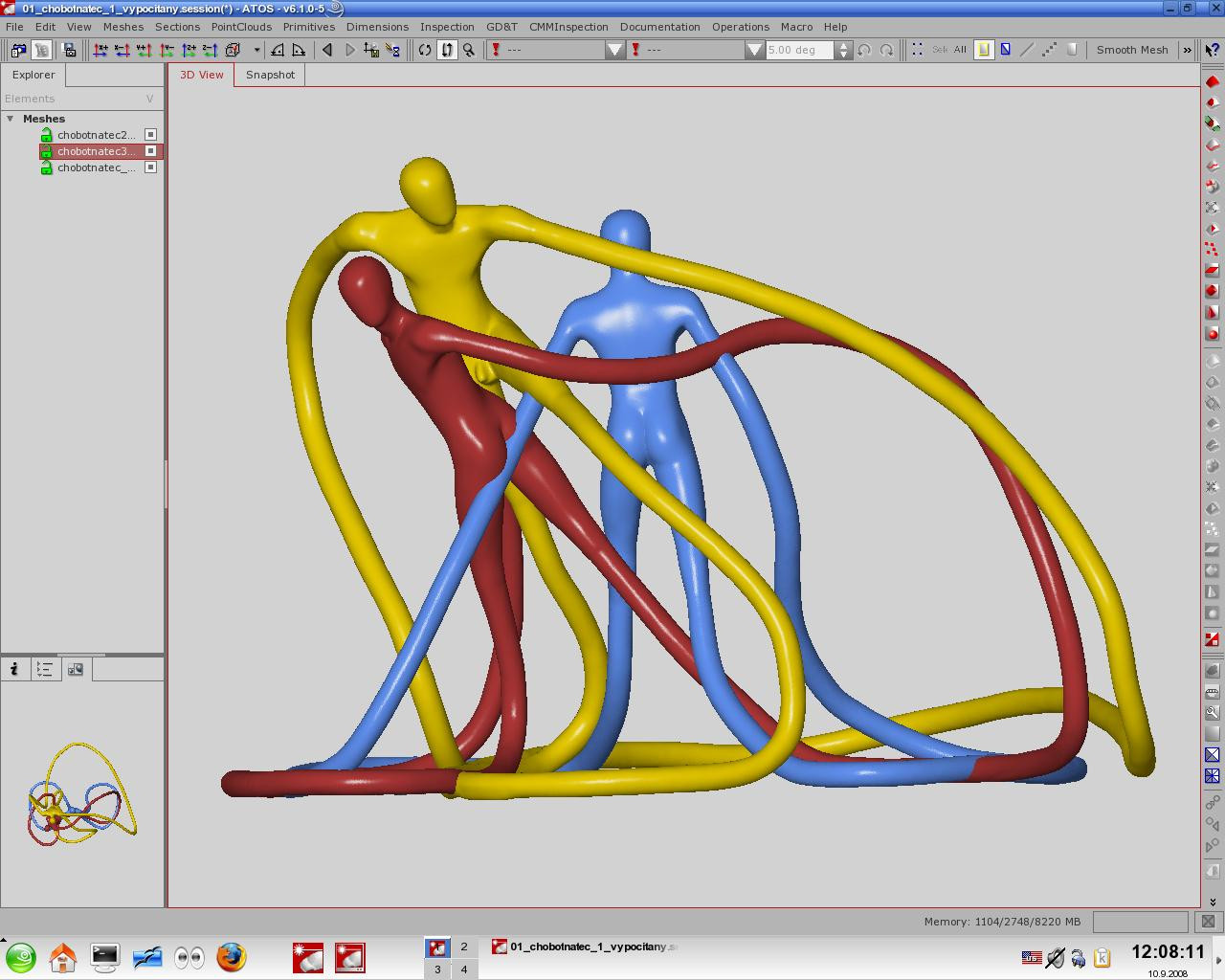This screenshot has width=1225, height=980.
Task: Set the view to the Y- direction
Action: tap(167, 50)
